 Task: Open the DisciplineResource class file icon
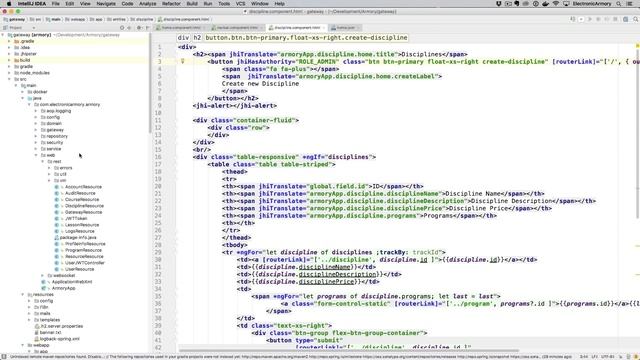[x=57, y=206]
